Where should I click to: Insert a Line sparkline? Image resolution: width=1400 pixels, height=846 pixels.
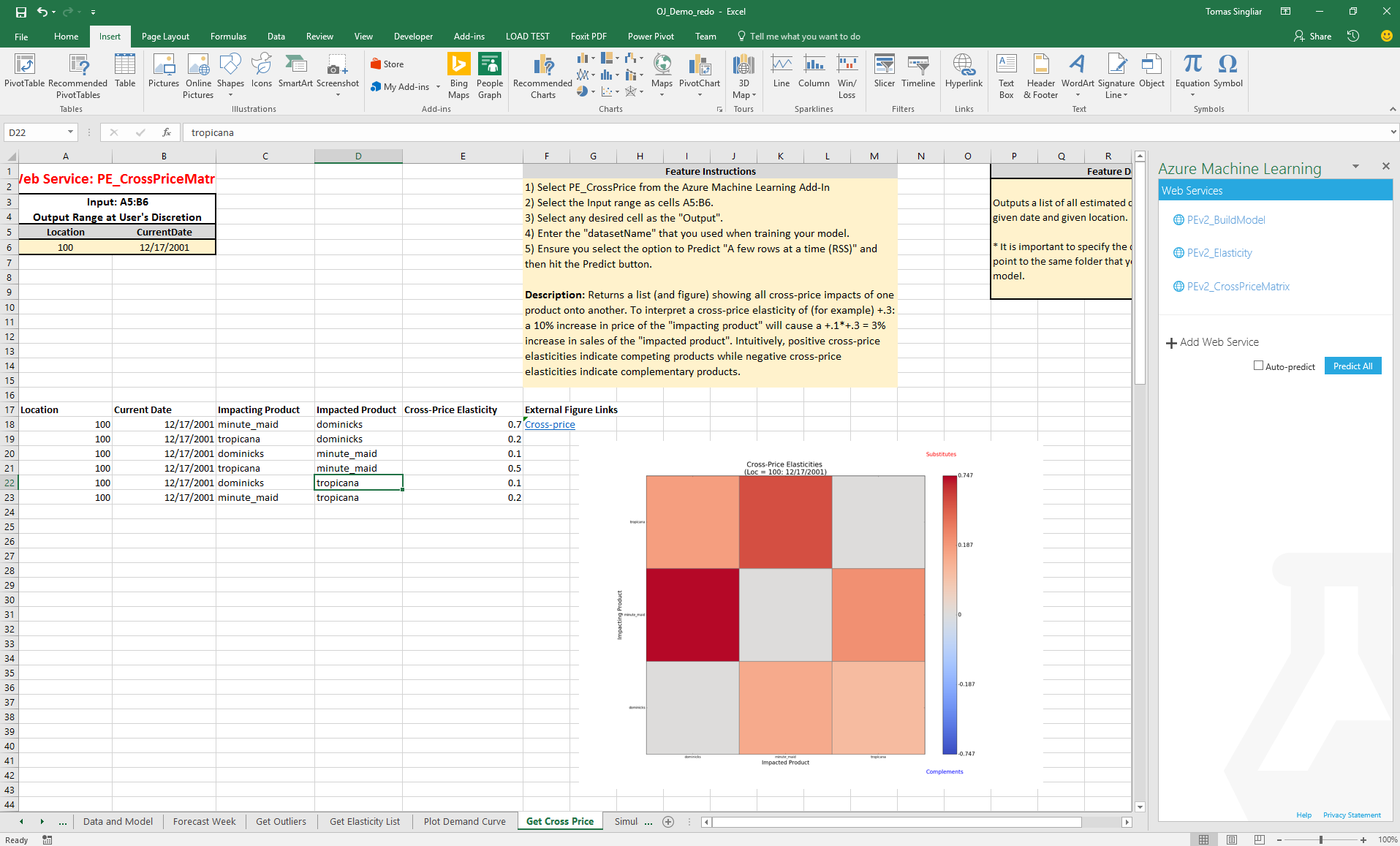[782, 71]
